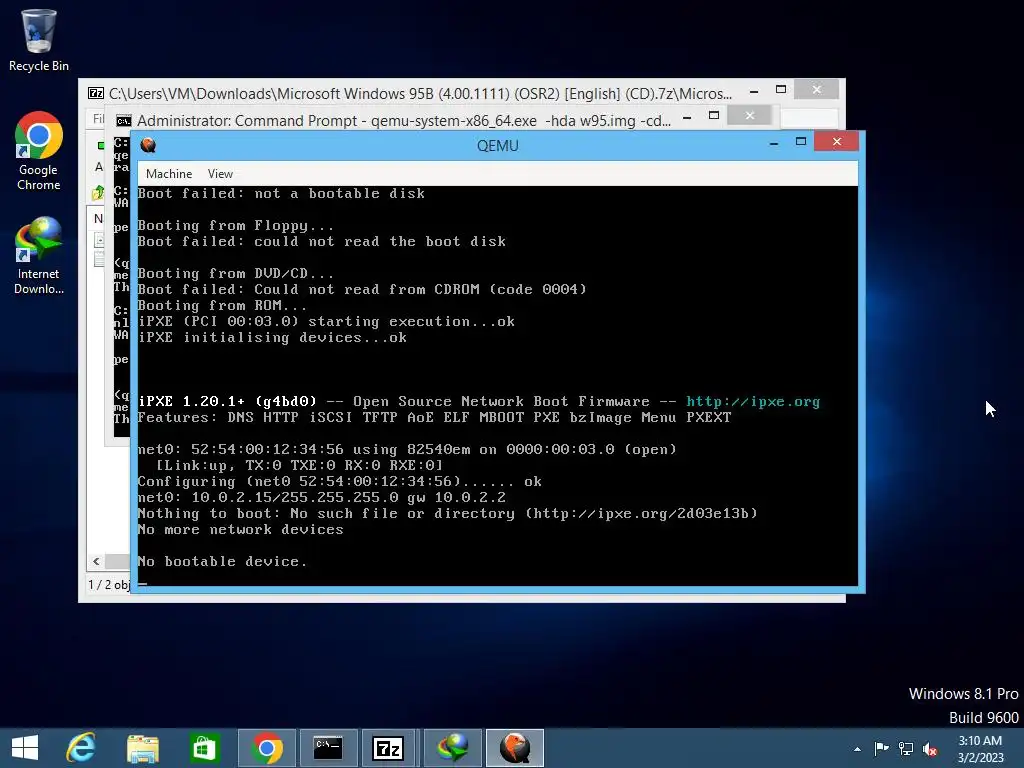Select the Internet Download Manager desktop shortcut

click(39, 256)
